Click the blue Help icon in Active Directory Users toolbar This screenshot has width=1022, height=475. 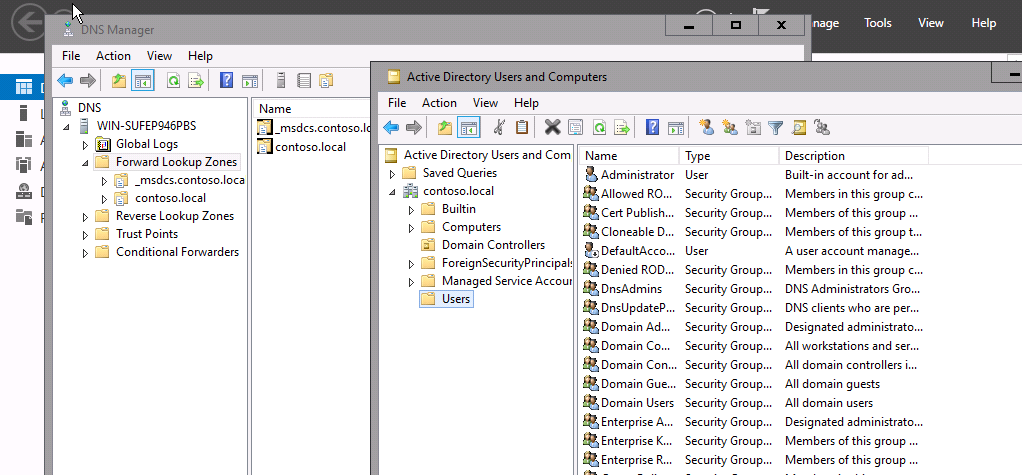pyautogui.click(x=652, y=127)
